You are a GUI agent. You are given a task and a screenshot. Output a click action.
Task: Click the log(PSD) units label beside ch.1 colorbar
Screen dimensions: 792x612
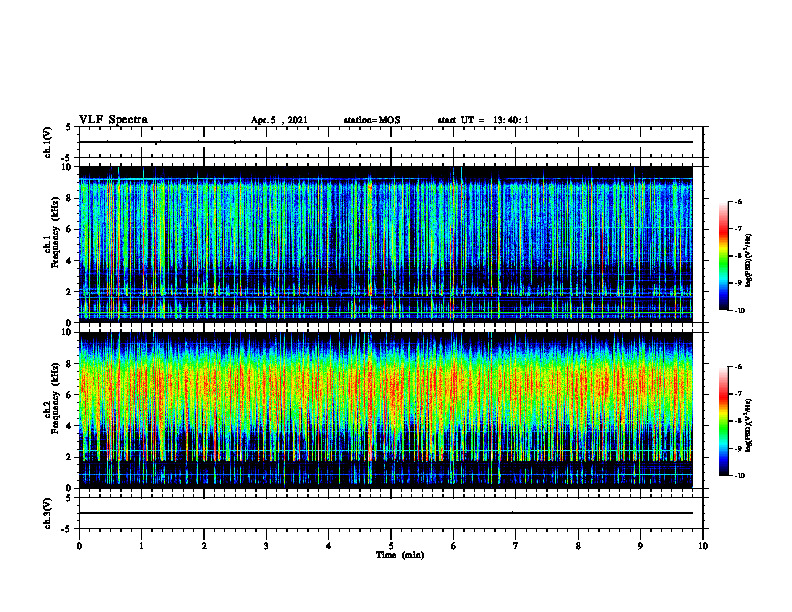[x=749, y=261]
